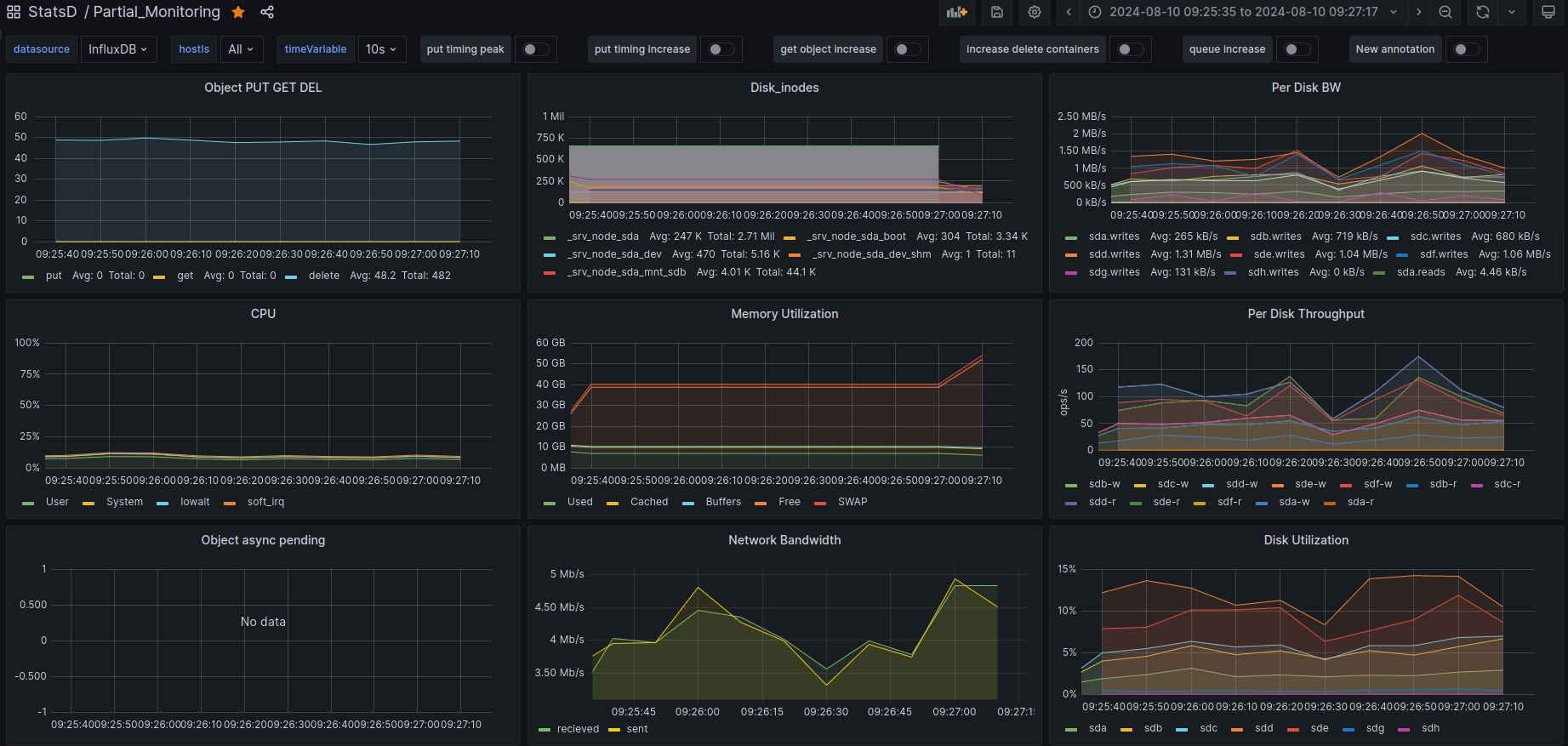1568x746 pixels.
Task: Toggle the get object increase annotation
Action: click(x=907, y=49)
